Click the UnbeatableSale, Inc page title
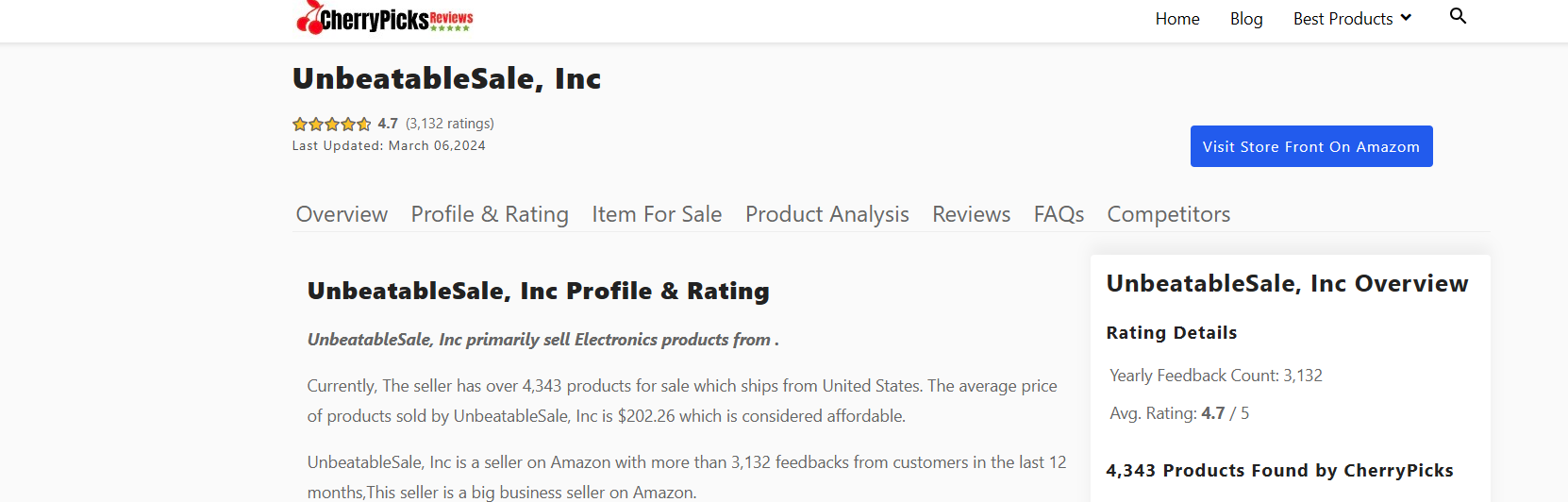Viewport: 1568px width, 502px height. (446, 78)
